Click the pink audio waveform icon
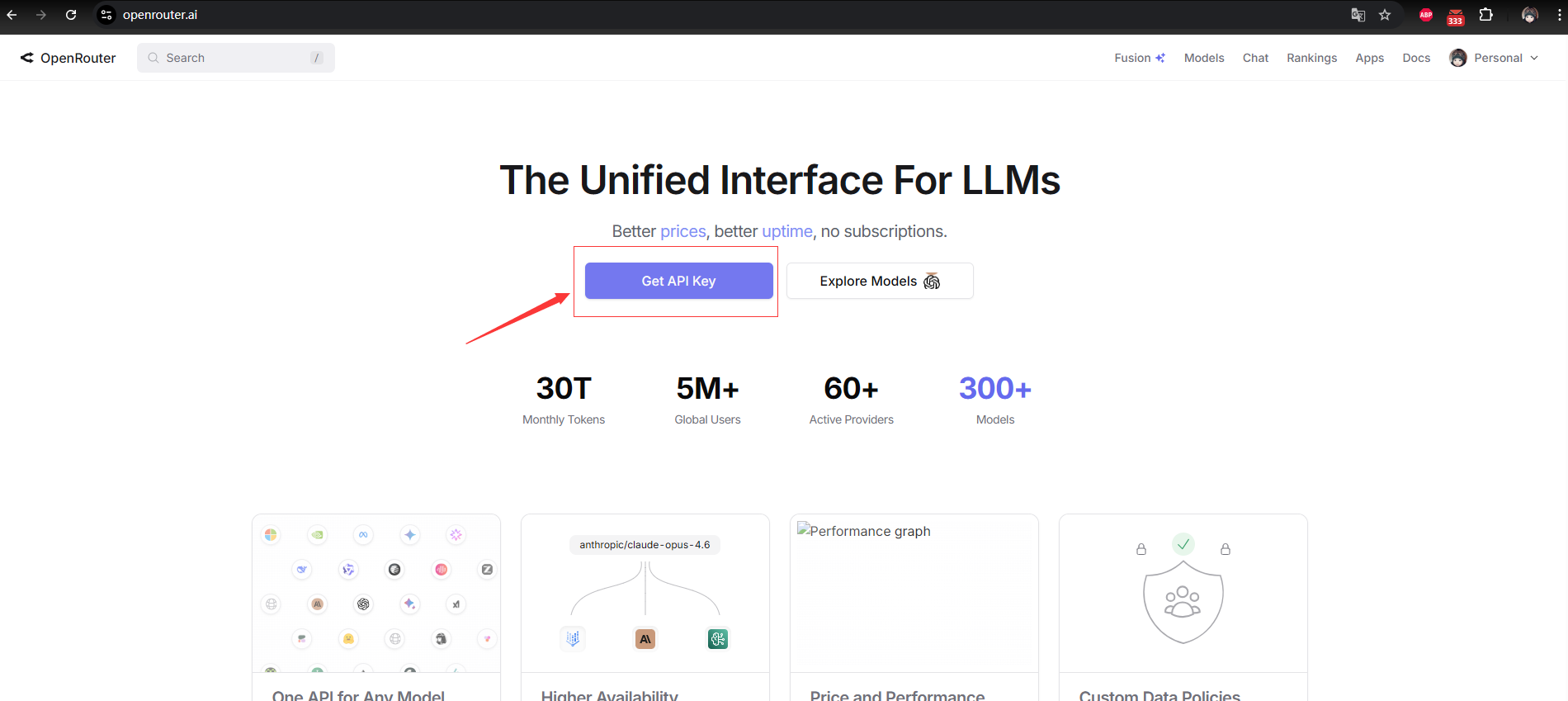 (x=442, y=570)
